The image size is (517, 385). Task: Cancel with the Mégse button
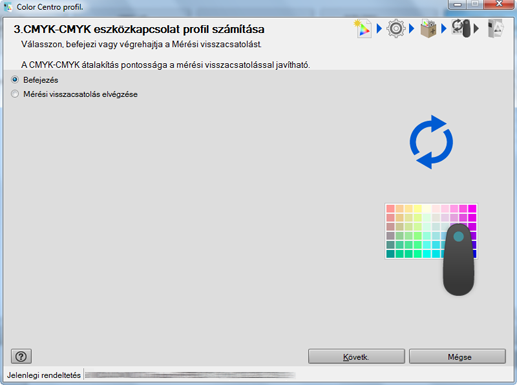(x=457, y=357)
